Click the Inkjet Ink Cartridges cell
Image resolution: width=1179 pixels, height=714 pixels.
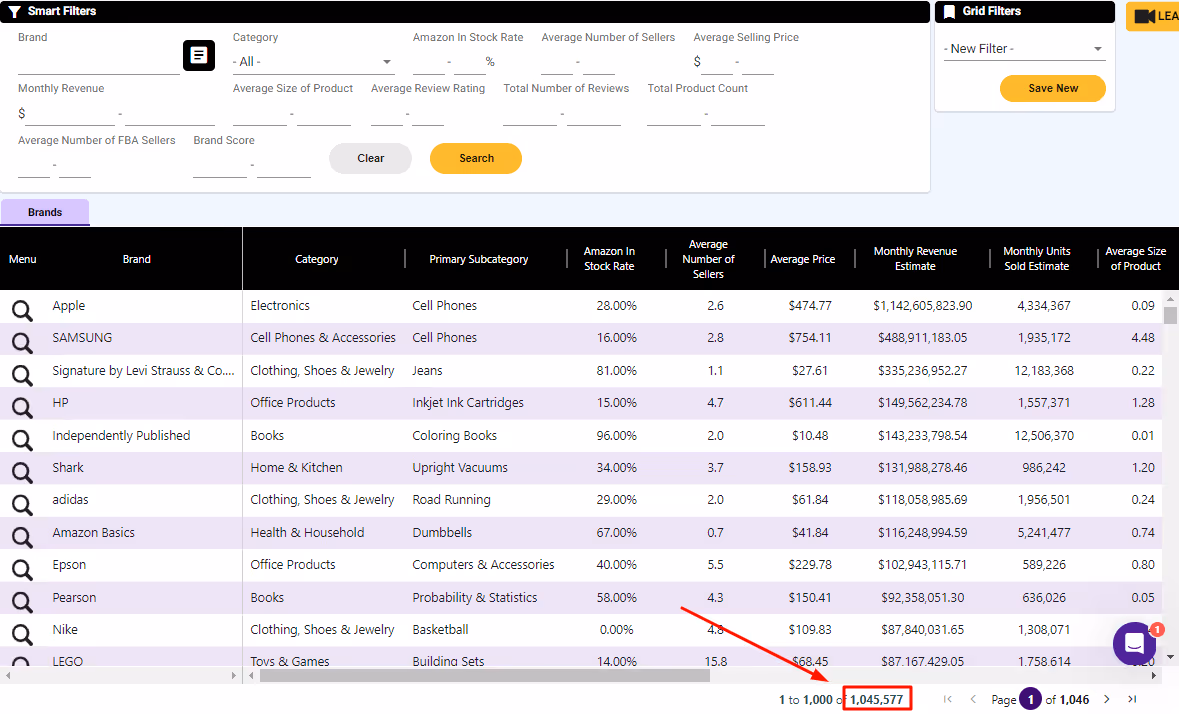pos(468,403)
